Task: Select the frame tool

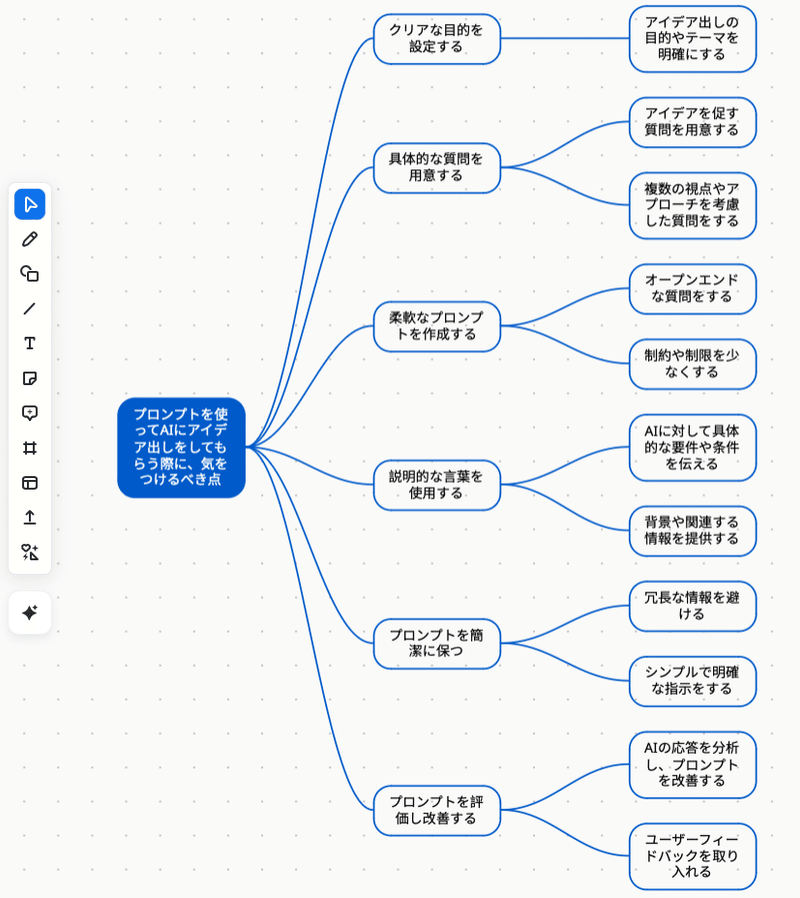Action: [30, 448]
